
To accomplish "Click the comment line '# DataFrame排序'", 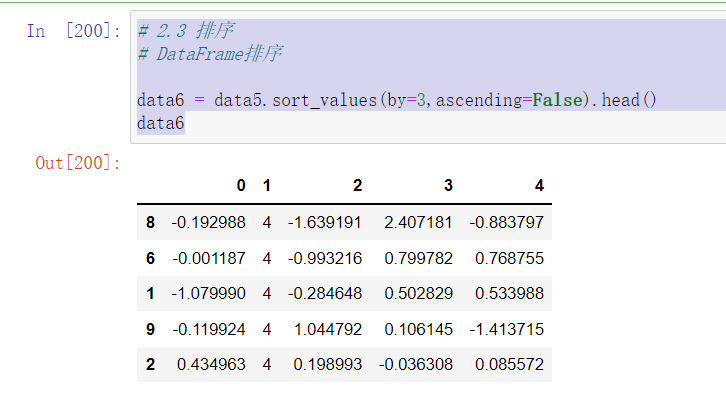I will click(210, 54).
